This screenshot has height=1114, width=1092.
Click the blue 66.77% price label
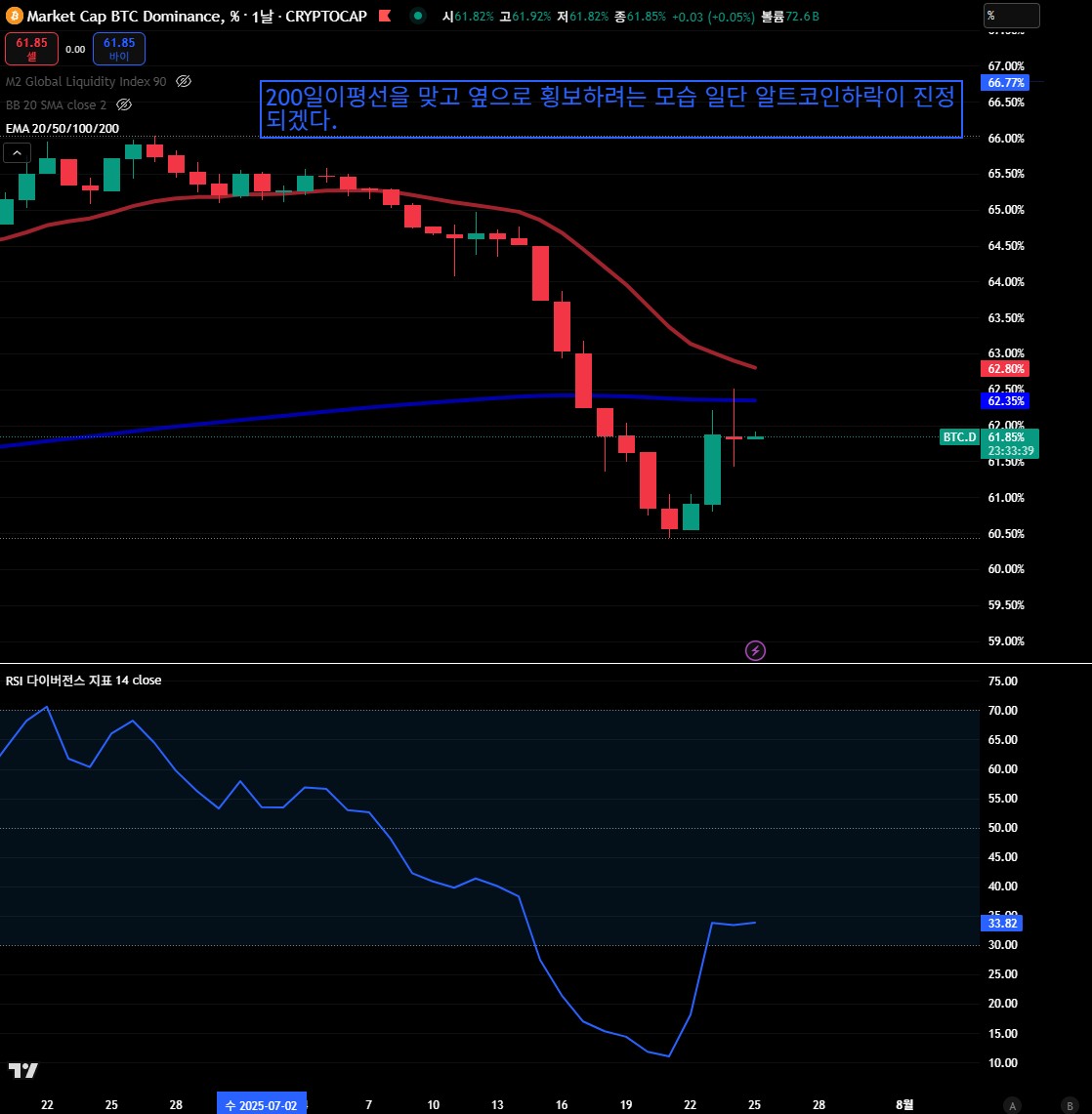1004,82
